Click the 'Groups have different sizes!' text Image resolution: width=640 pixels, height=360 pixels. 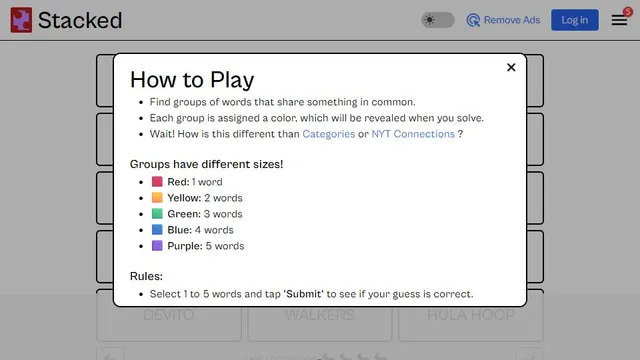tap(207, 164)
